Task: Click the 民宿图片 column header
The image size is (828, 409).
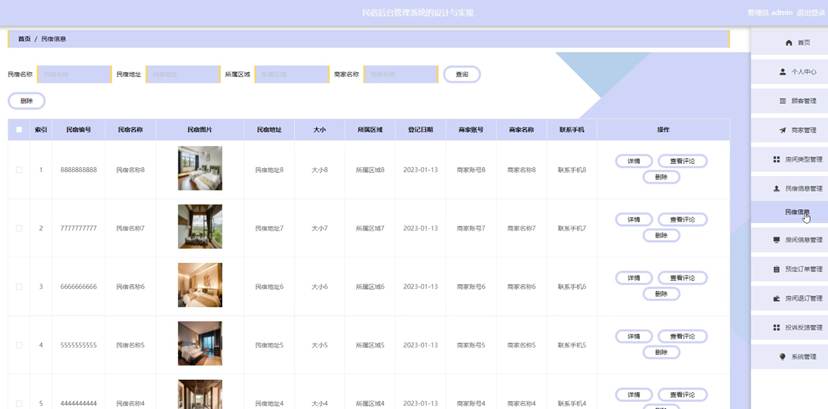Action: click(200, 129)
